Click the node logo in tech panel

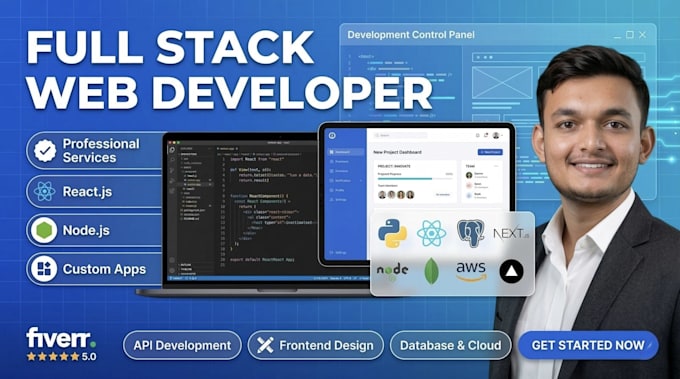tap(392, 271)
